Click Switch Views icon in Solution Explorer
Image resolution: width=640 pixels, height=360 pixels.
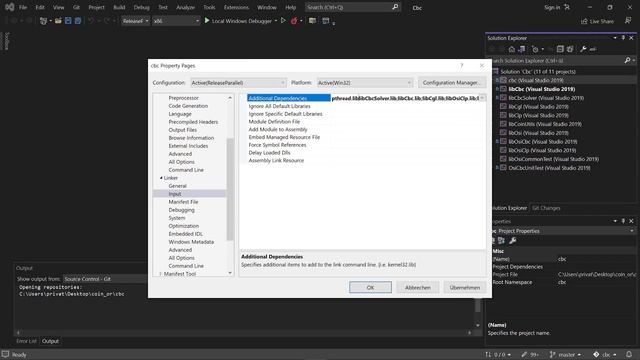click(x=522, y=49)
